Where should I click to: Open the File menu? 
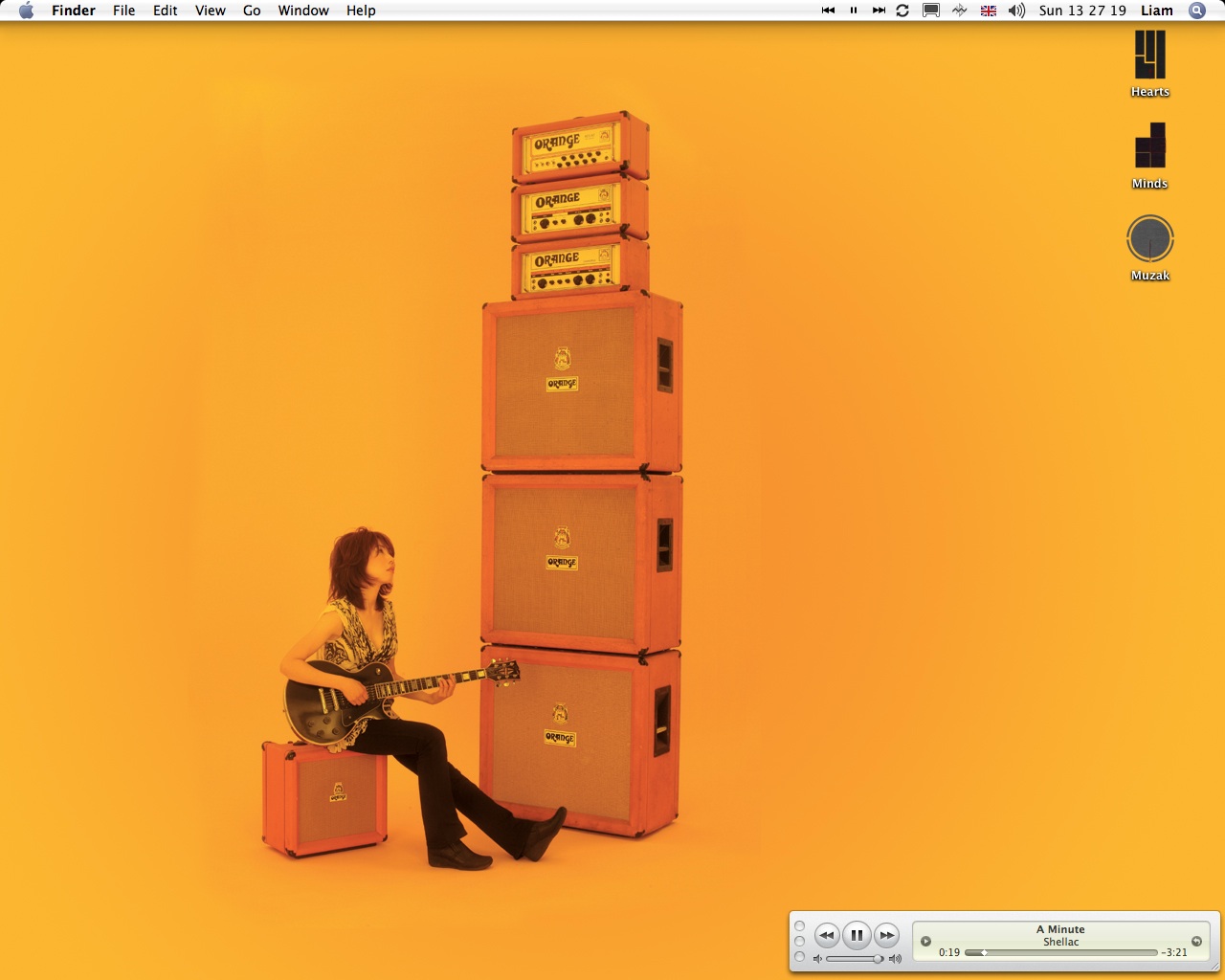click(x=123, y=11)
